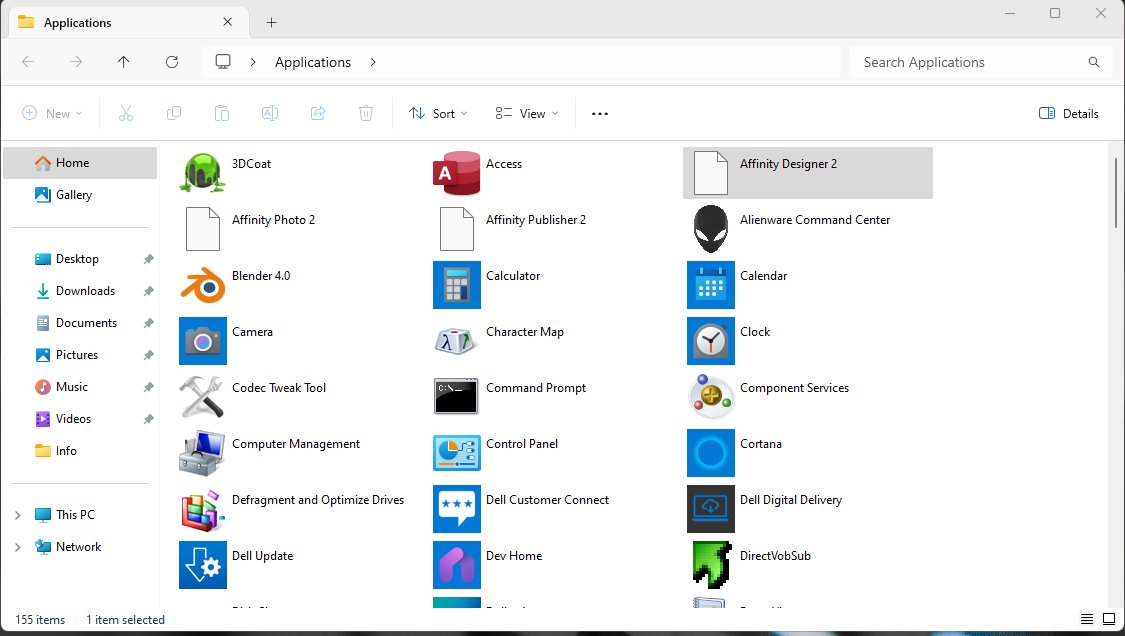
Task: Select the Applications tab
Action: point(129,22)
